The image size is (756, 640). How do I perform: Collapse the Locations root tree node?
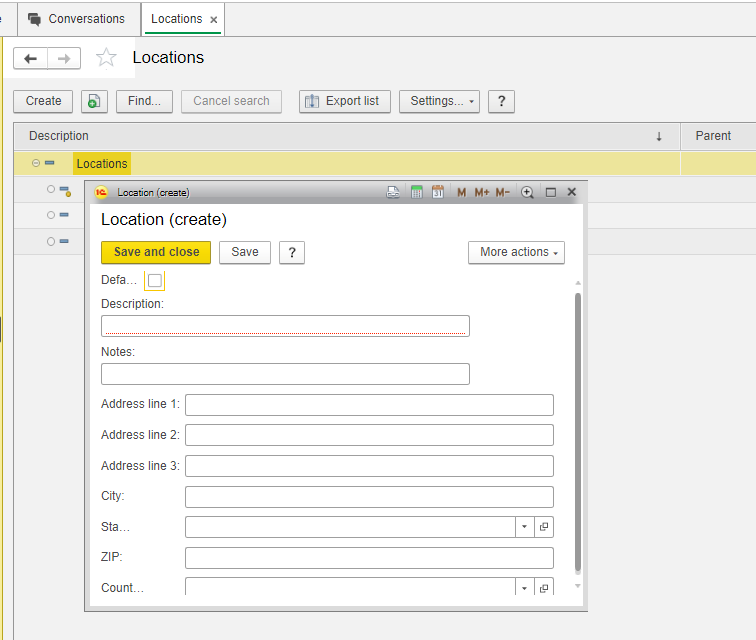(x=36, y=163)
